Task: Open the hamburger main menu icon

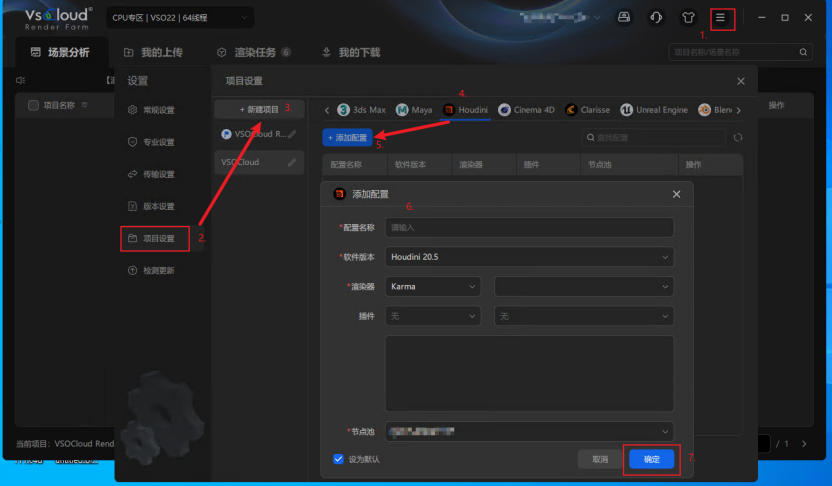Action: [720, 18]
